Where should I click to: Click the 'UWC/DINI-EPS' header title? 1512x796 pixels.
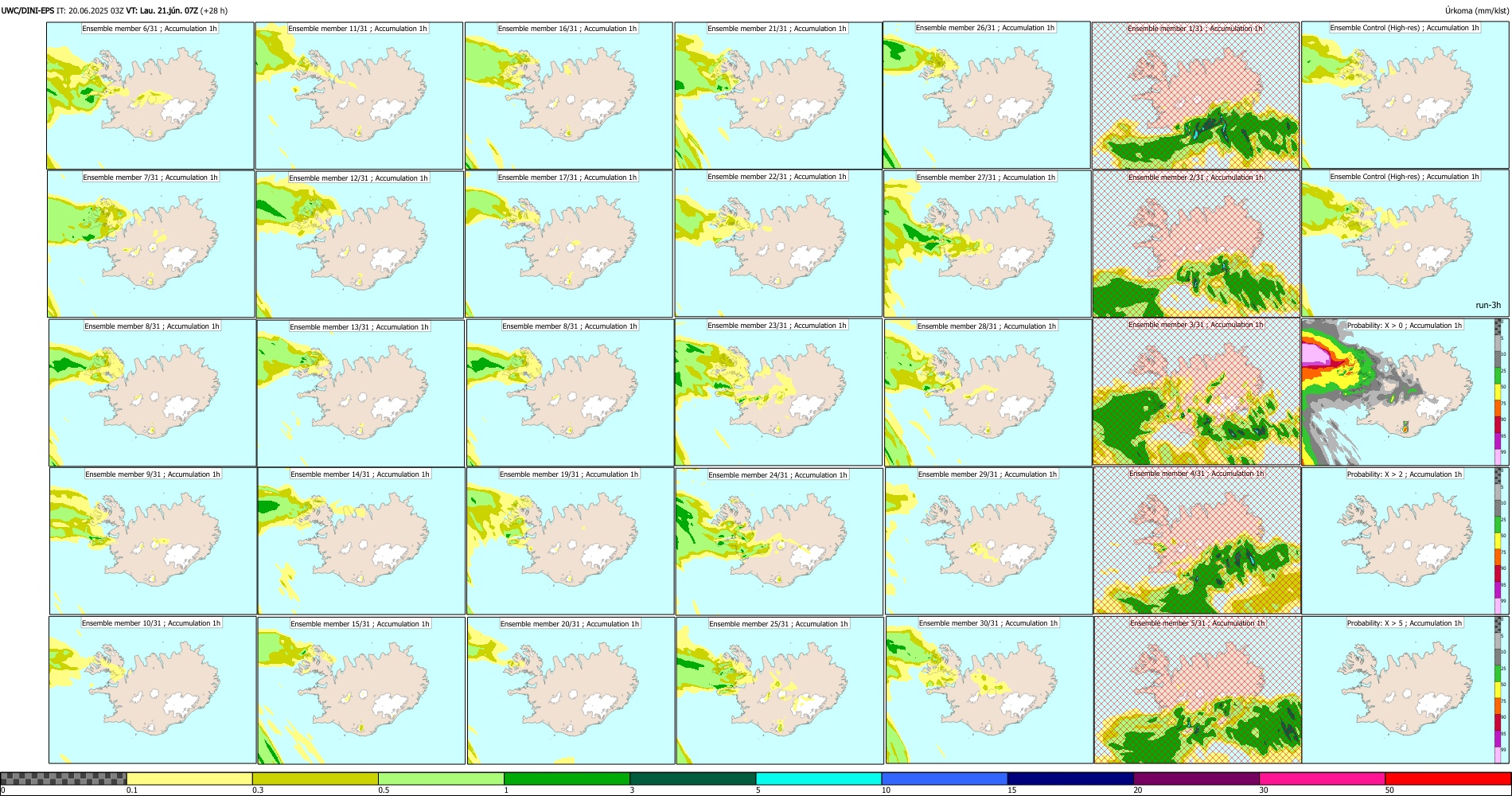[x=28, y=11]
